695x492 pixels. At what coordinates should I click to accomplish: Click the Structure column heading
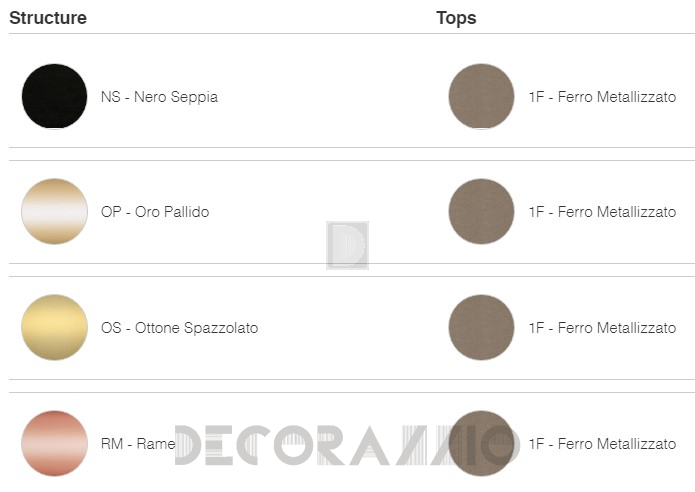pyautogui.click(x=48, y=18)
